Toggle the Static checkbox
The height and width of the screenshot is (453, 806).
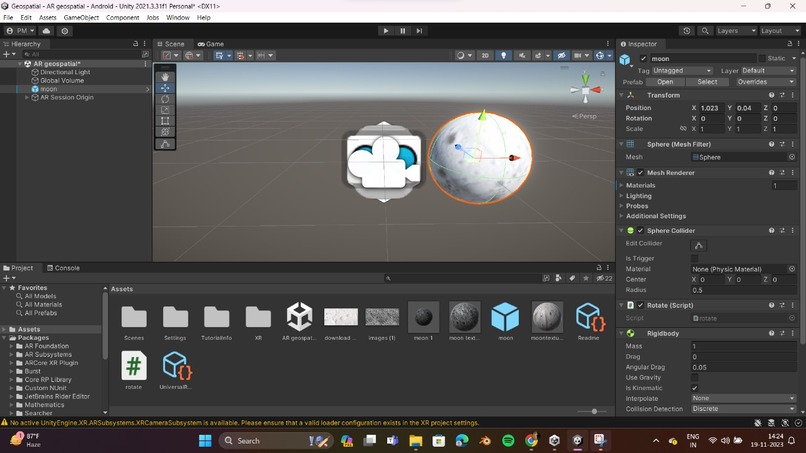pos(762,59)
